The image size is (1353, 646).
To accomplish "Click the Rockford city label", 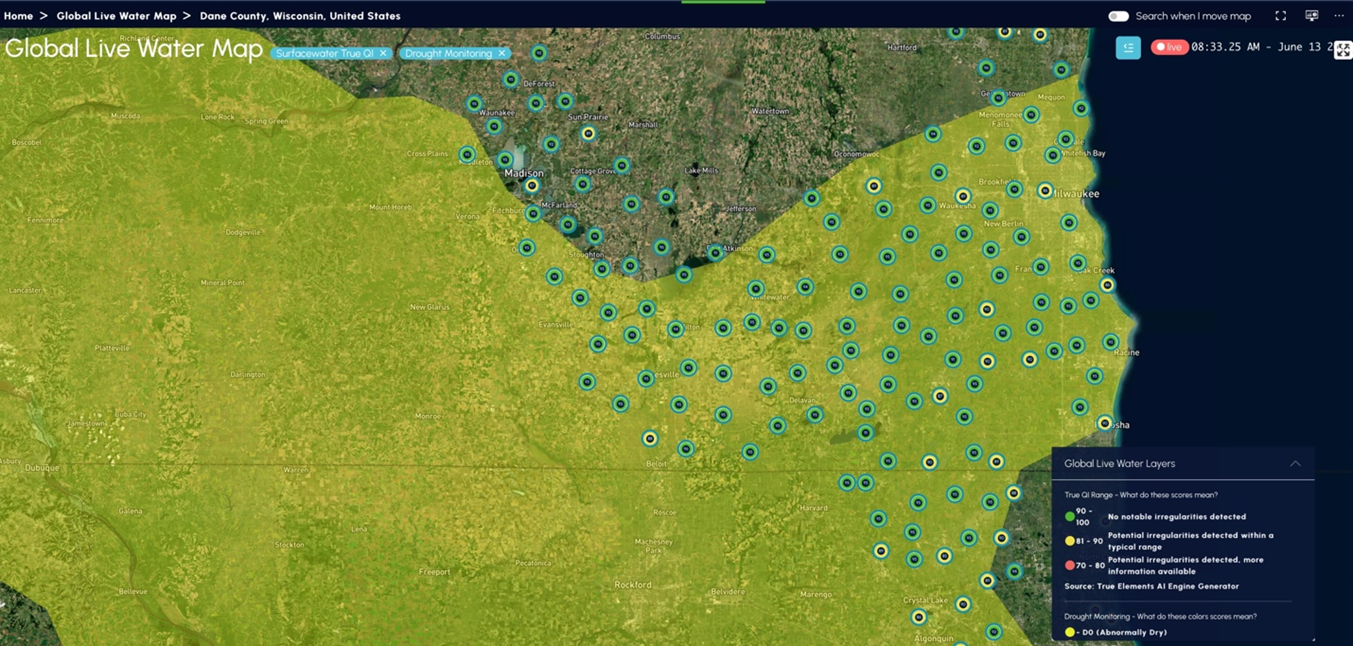I will coord(633,585).
